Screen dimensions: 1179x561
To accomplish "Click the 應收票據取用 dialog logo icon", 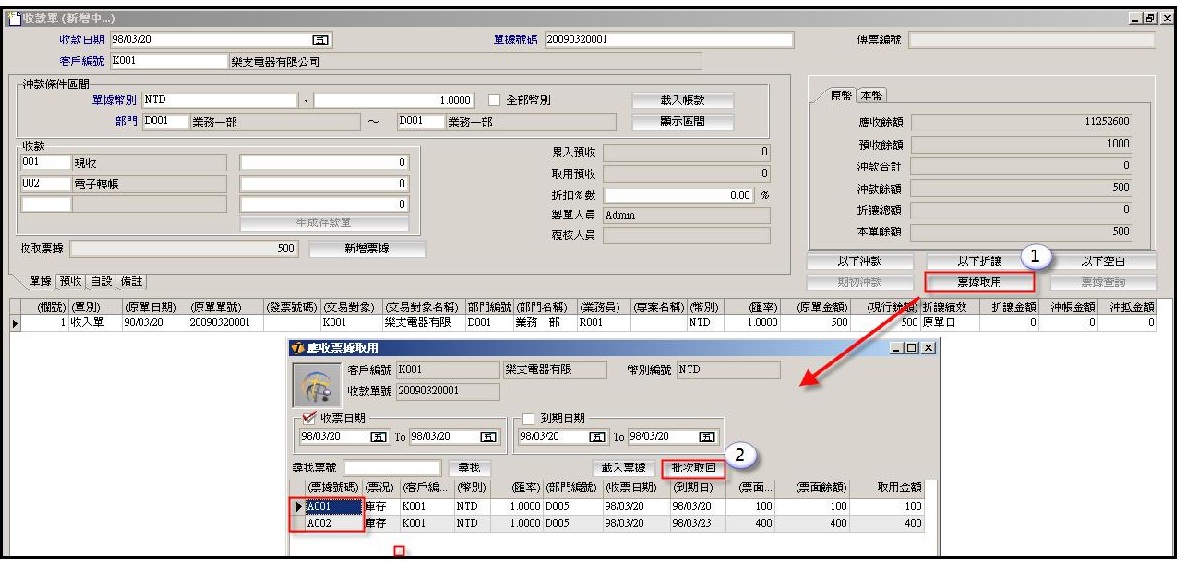I will click(x=315, y=385).
